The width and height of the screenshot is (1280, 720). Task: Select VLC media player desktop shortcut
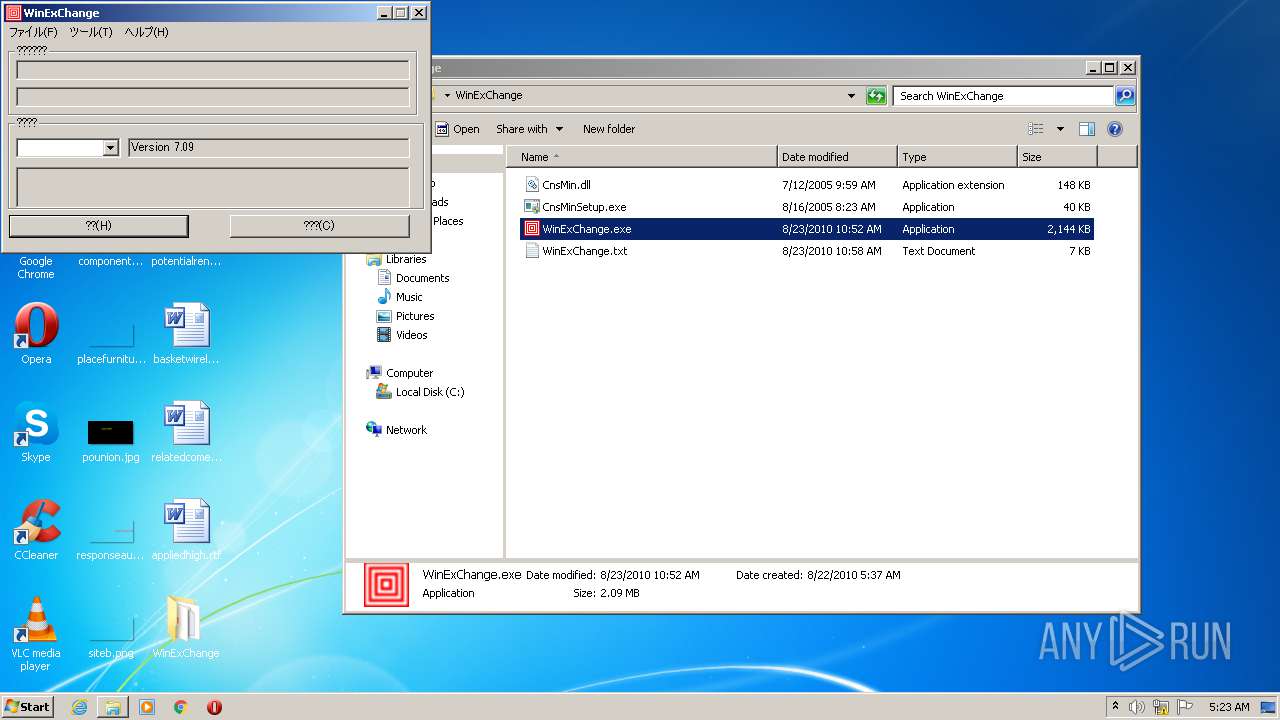(x=36, y=633)
